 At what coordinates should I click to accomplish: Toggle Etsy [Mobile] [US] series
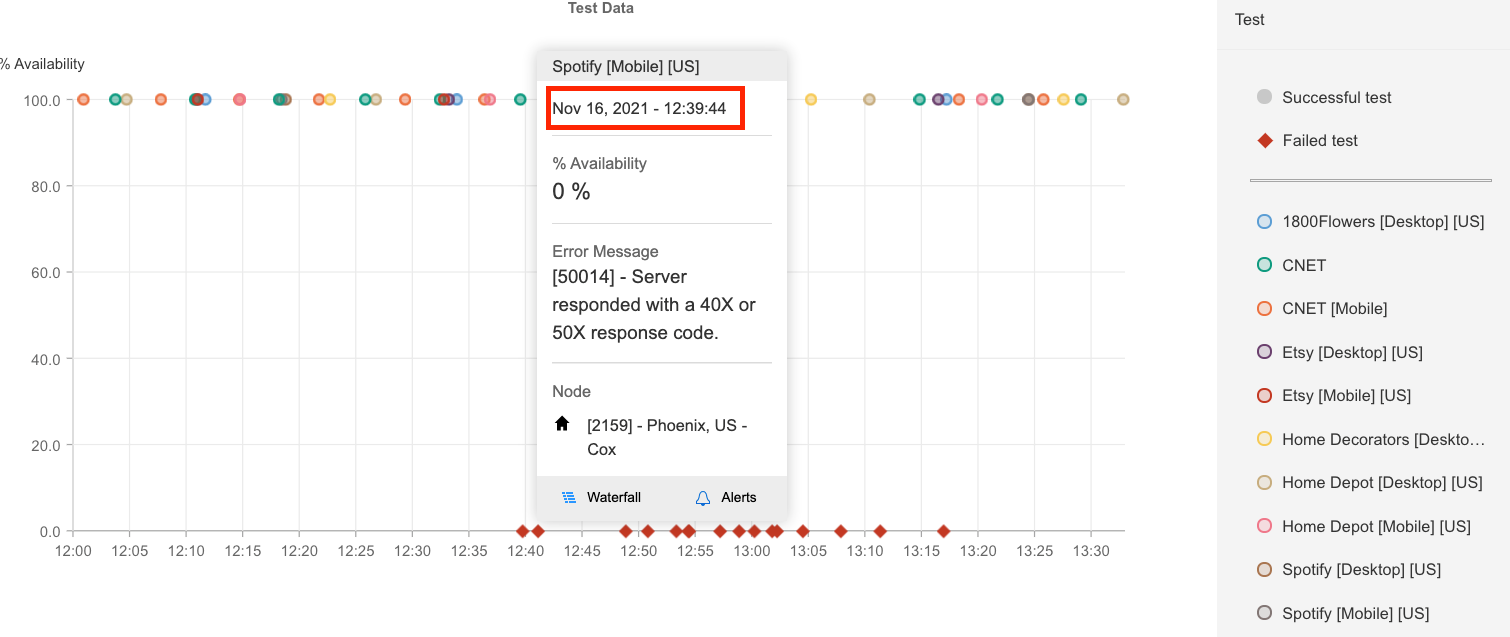click(x=1346, y=396)
